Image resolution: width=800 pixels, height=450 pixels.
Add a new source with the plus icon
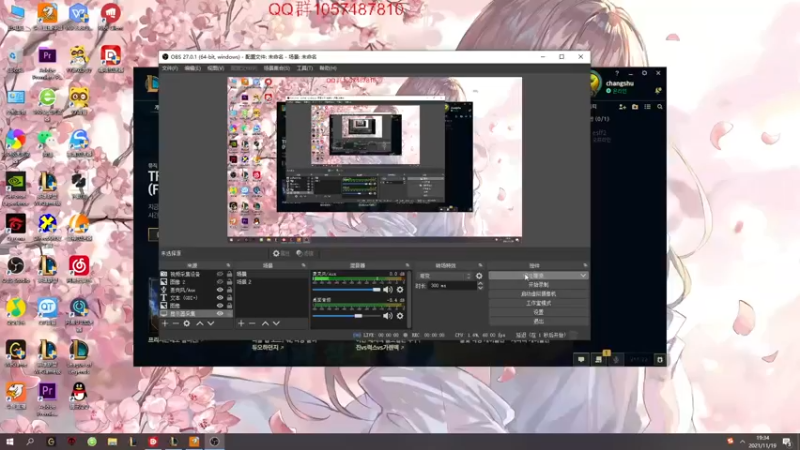pos(165,323)
